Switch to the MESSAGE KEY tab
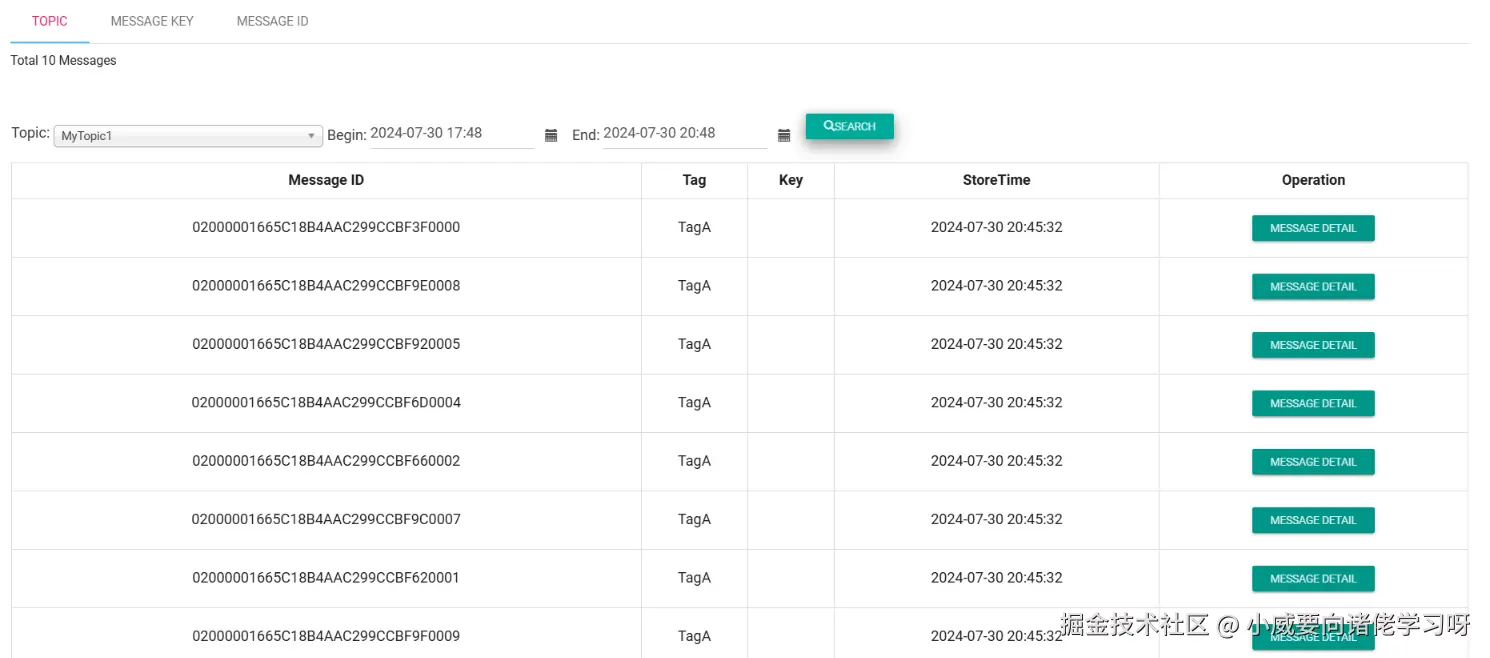The width and height of the screenshot is (1490, 658). [x=152, y=21]
